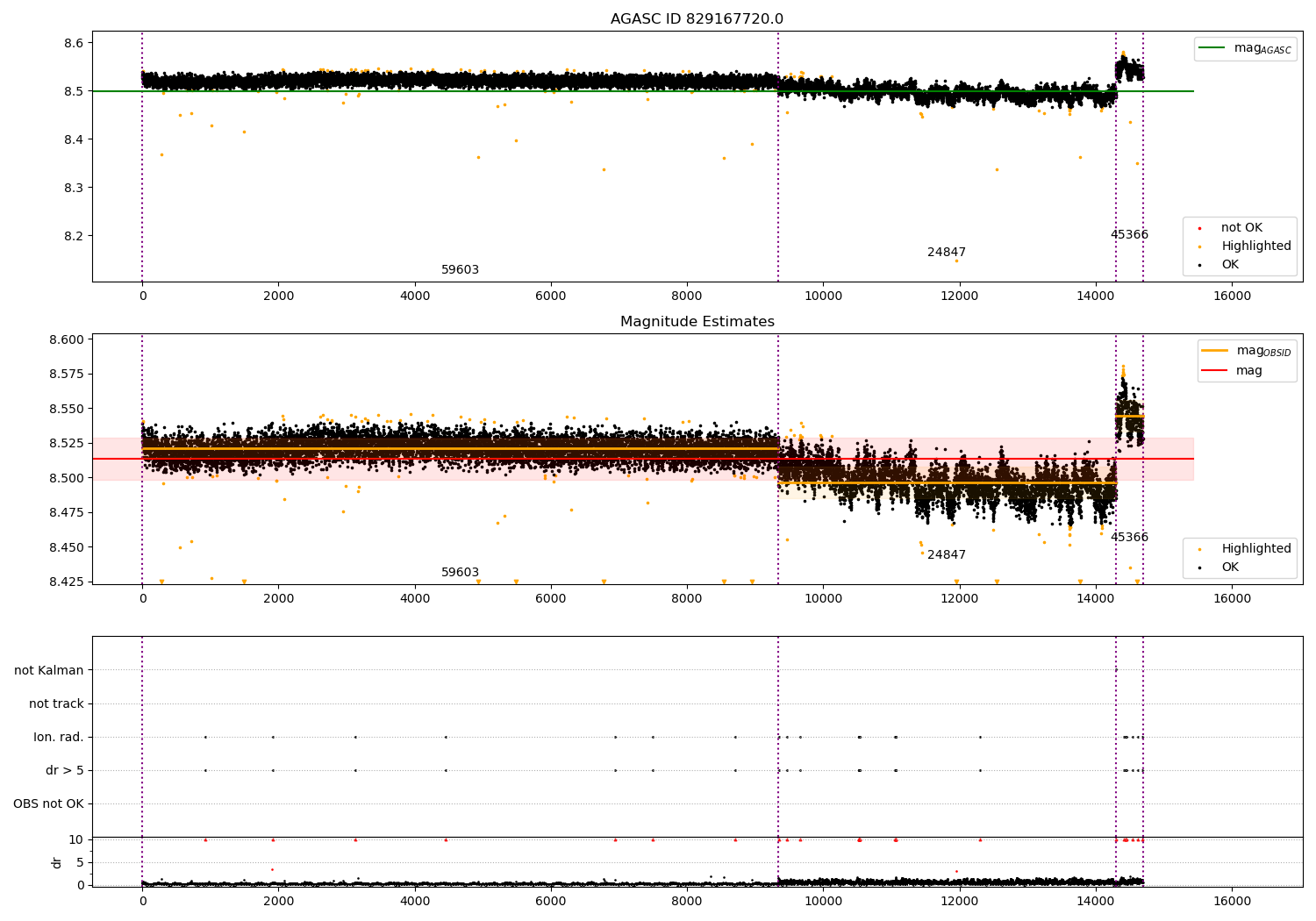The image size is (1316, 921).
Task: Click the orange mag OBSID legend line
Action: coord(1215,351)
